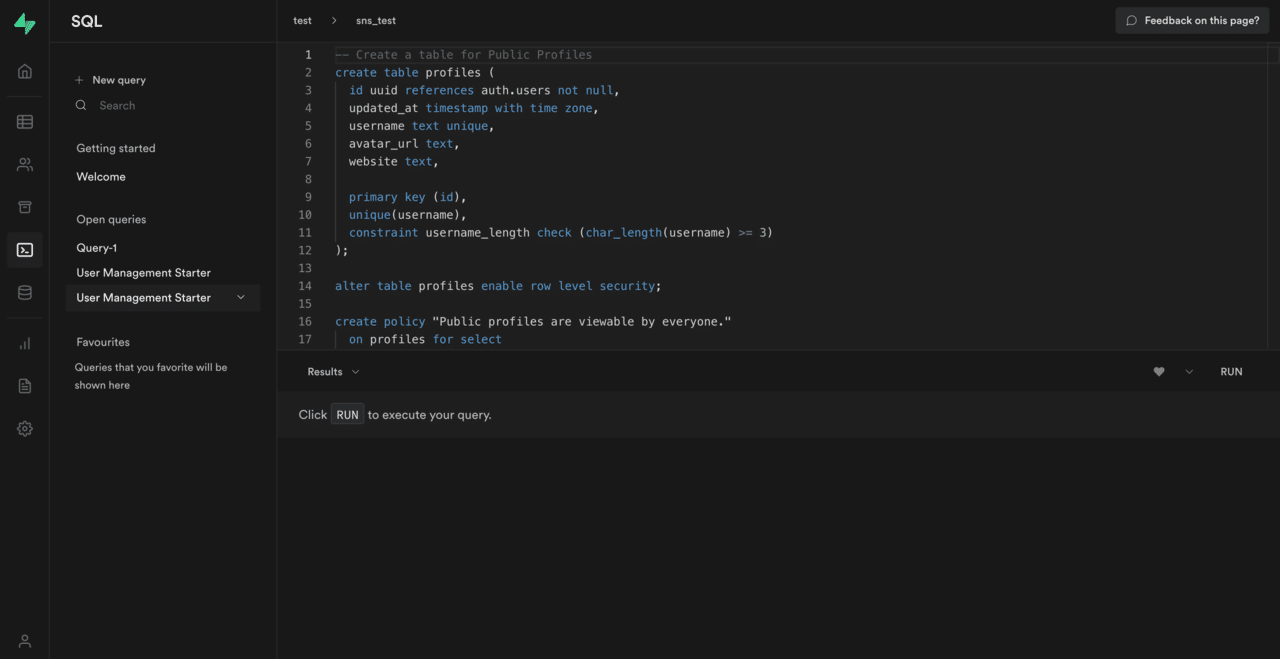Open dropdown arrow next to heart icon
The width and height of the screenshot is (1280, 659).
point(1189,372)
